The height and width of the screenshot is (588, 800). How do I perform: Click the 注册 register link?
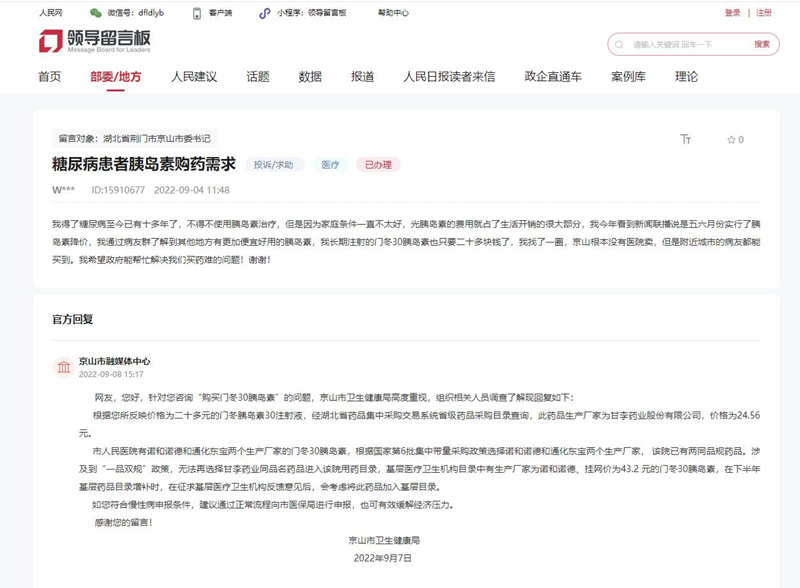pos(765,13)
